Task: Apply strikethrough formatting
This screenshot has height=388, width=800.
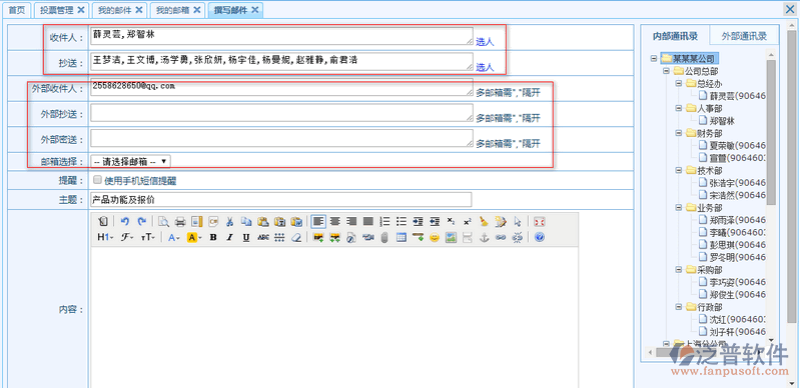Action: click(263, 237)
